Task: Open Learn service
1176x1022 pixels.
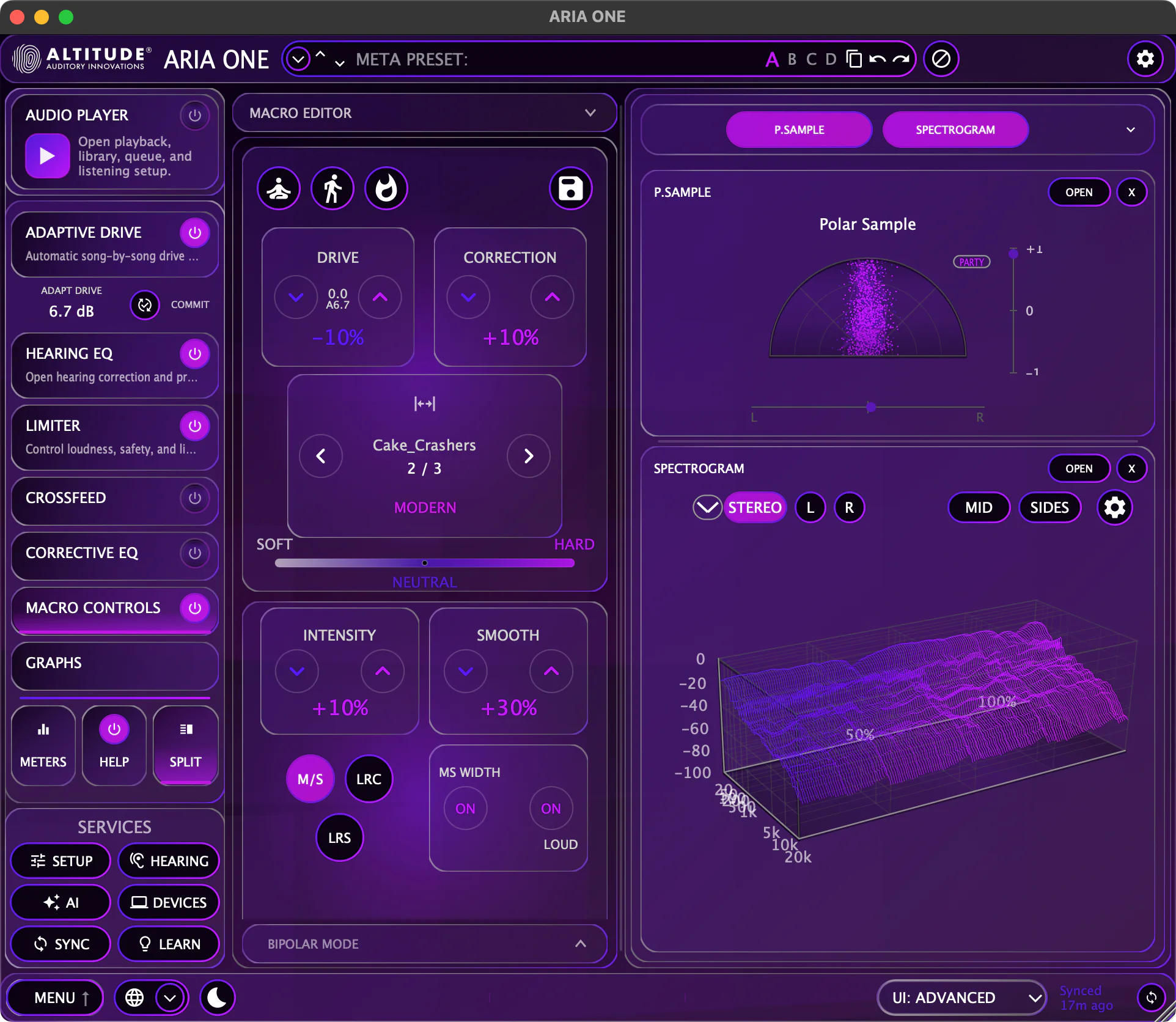Action: 169,944
